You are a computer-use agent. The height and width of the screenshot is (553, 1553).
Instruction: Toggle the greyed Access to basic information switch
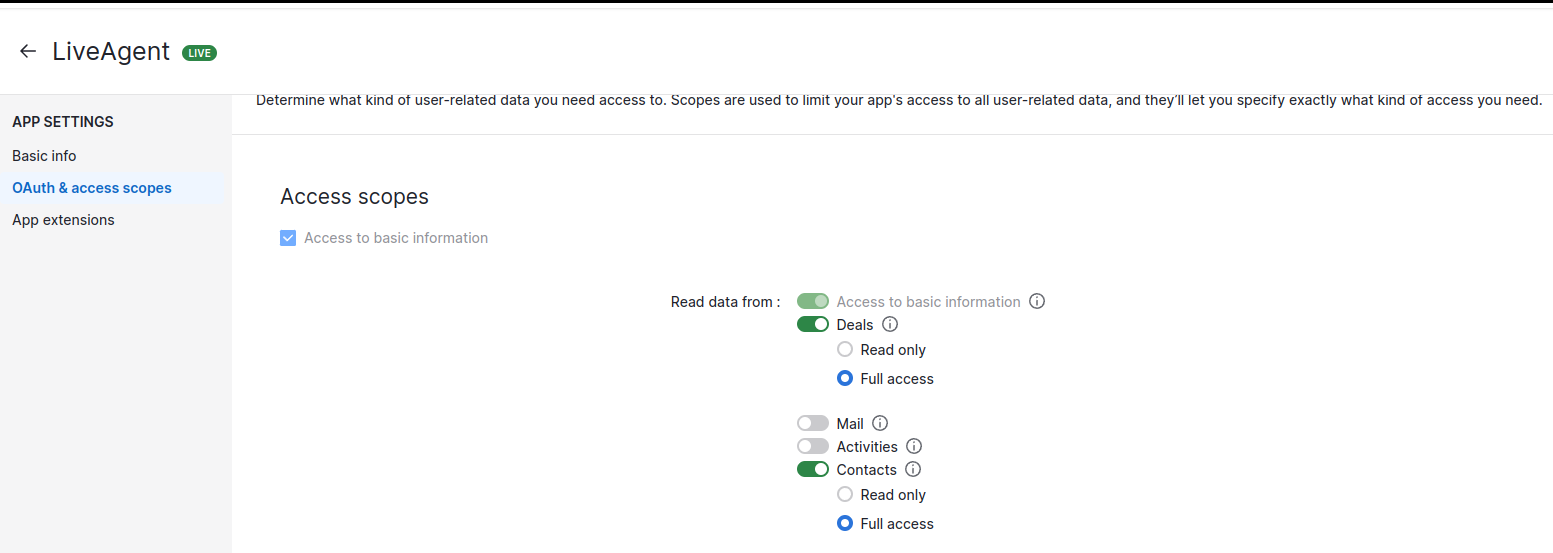813,301
